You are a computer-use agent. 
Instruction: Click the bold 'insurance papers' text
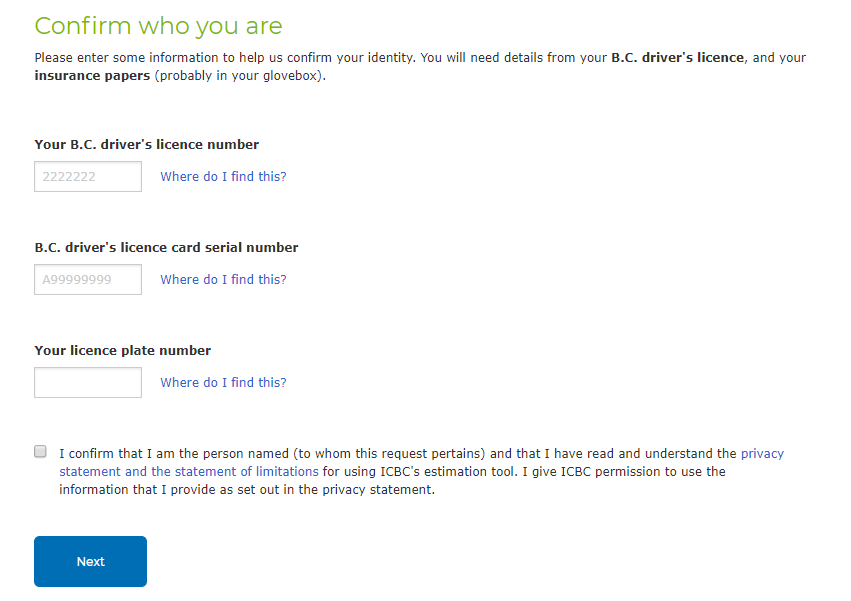92,75
